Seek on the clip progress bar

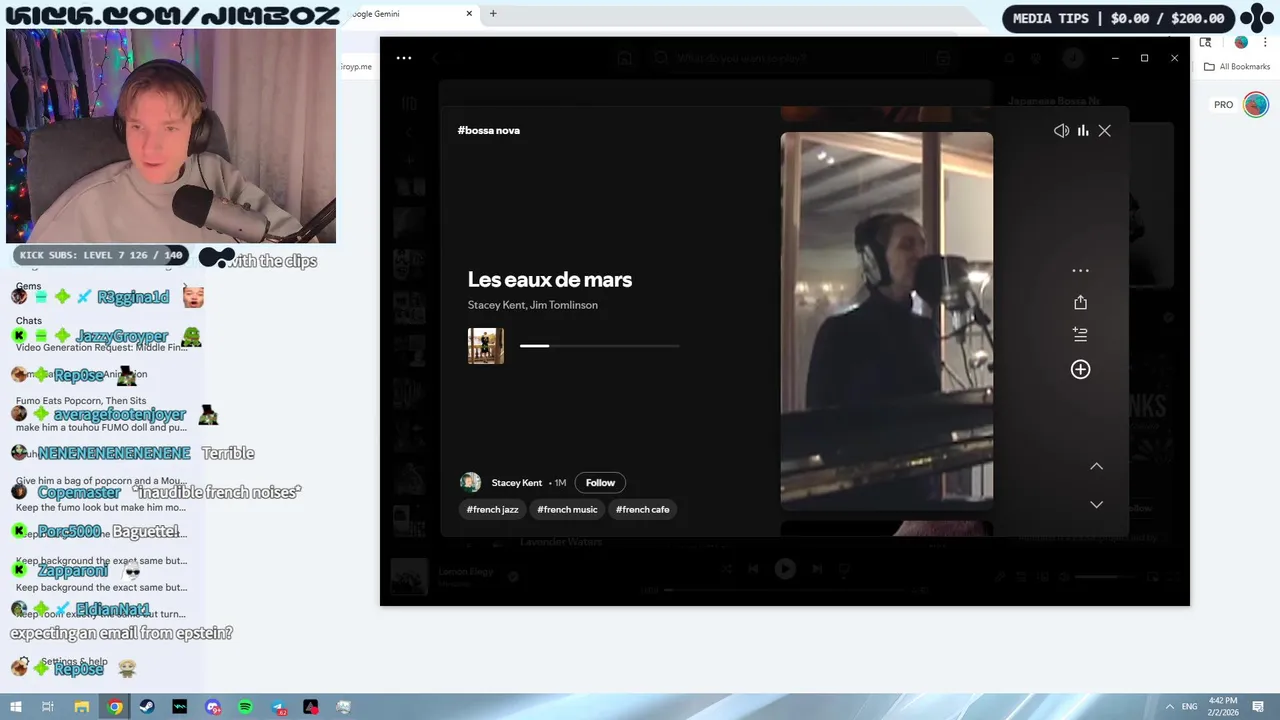[600, 346]
